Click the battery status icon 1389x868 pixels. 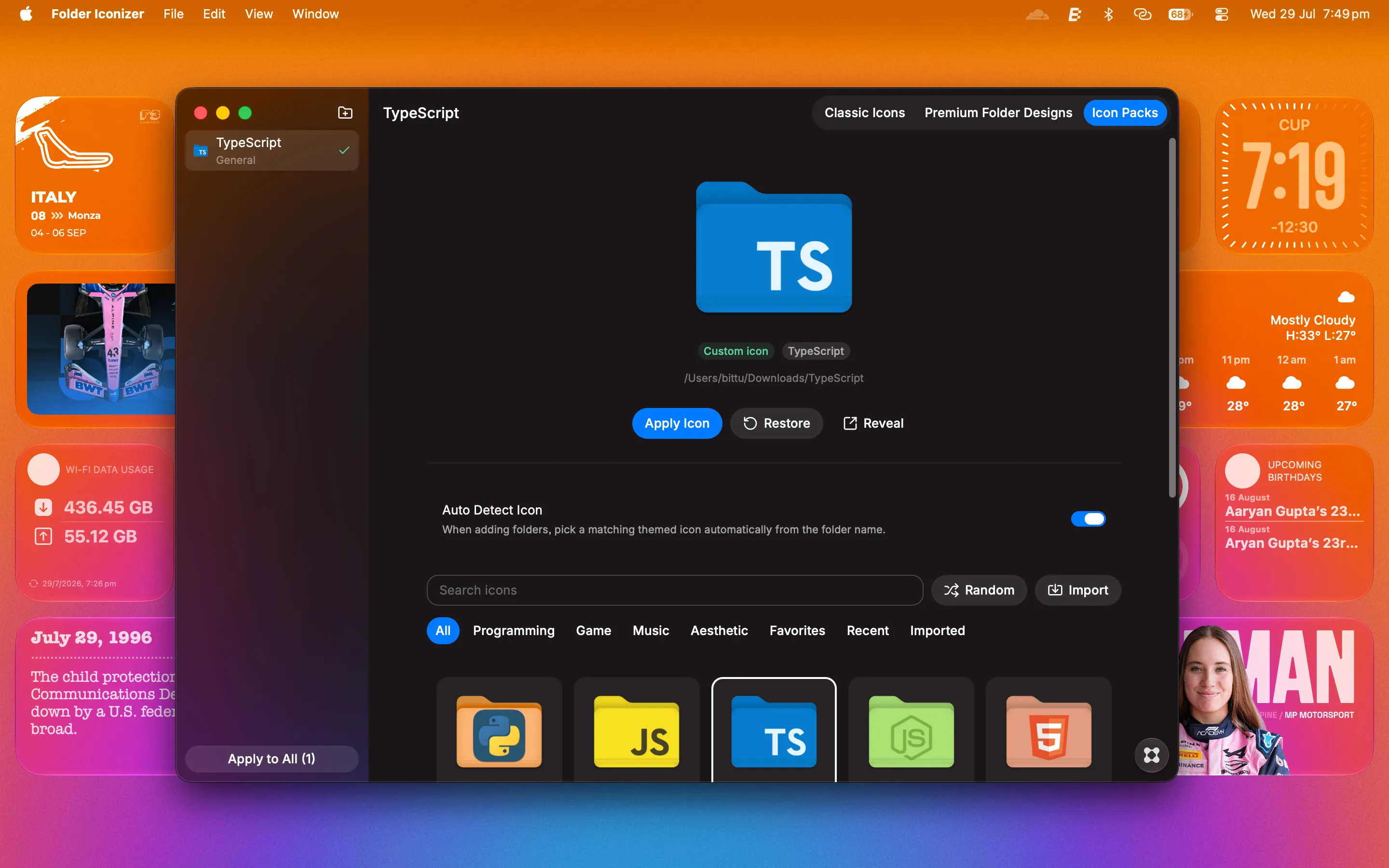point(1180,14)
